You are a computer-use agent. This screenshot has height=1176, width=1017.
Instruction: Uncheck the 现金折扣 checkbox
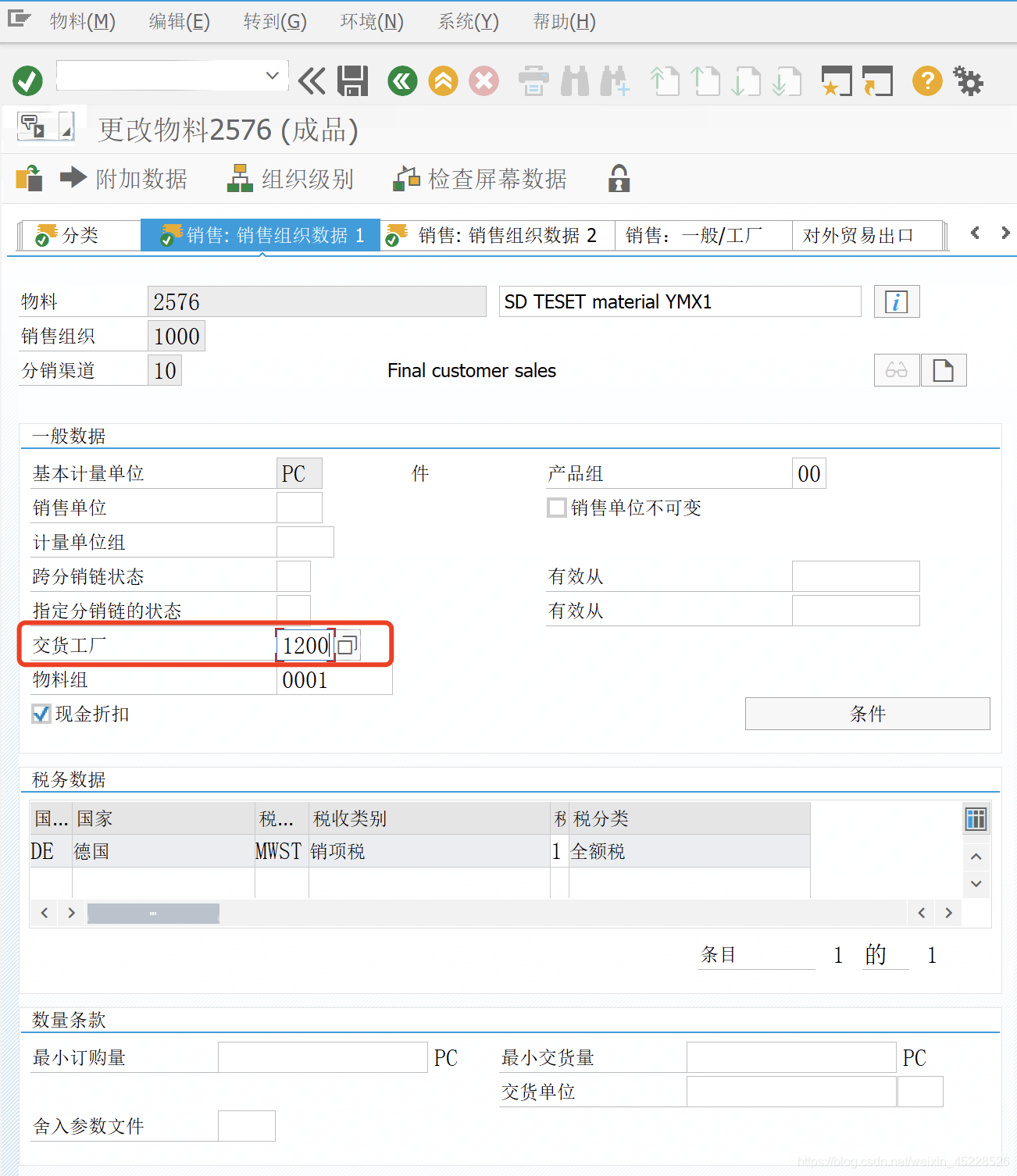[x=41, y=713]
